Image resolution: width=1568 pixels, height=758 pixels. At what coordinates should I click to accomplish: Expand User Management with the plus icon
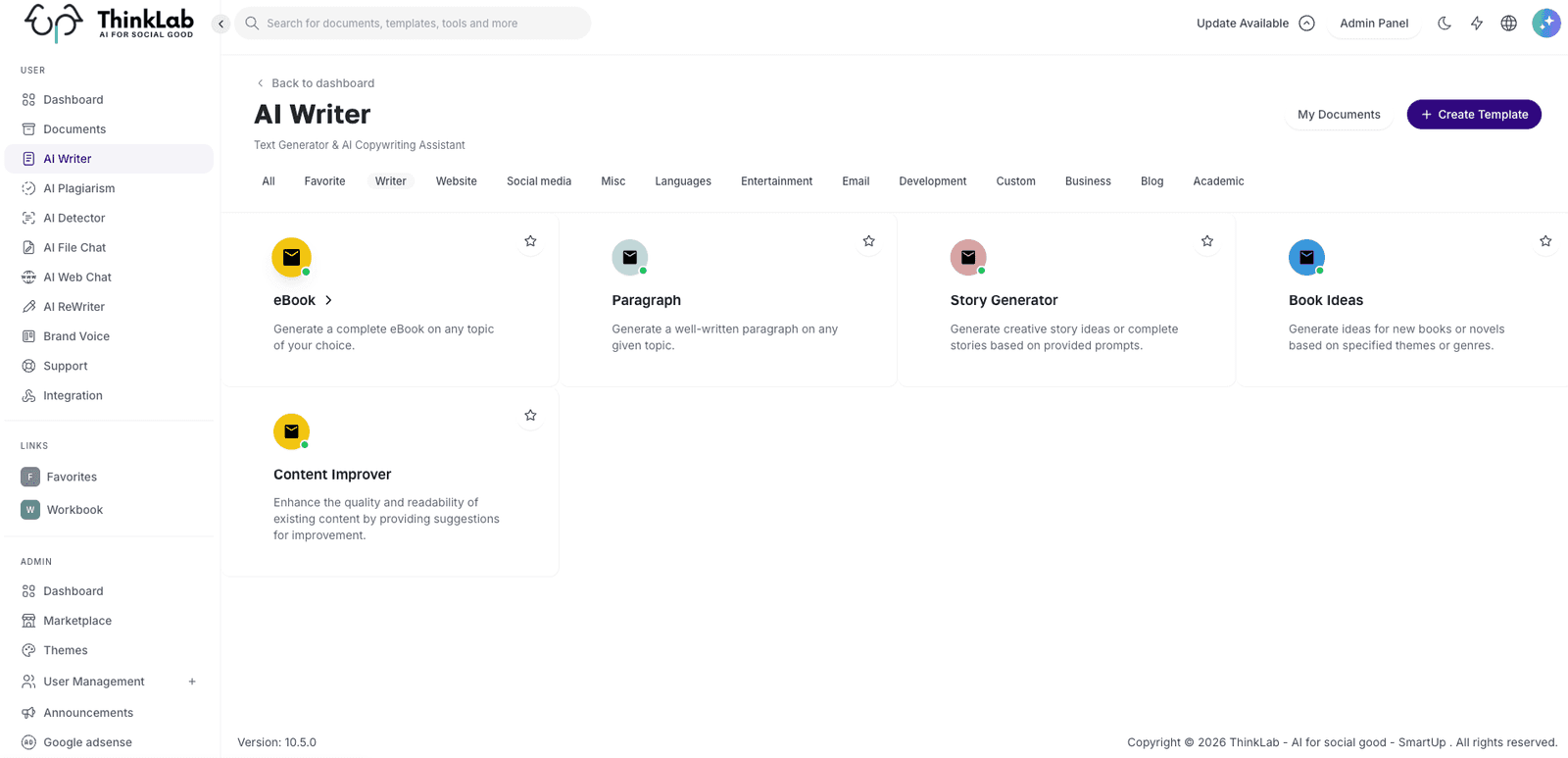coord(192,682)
